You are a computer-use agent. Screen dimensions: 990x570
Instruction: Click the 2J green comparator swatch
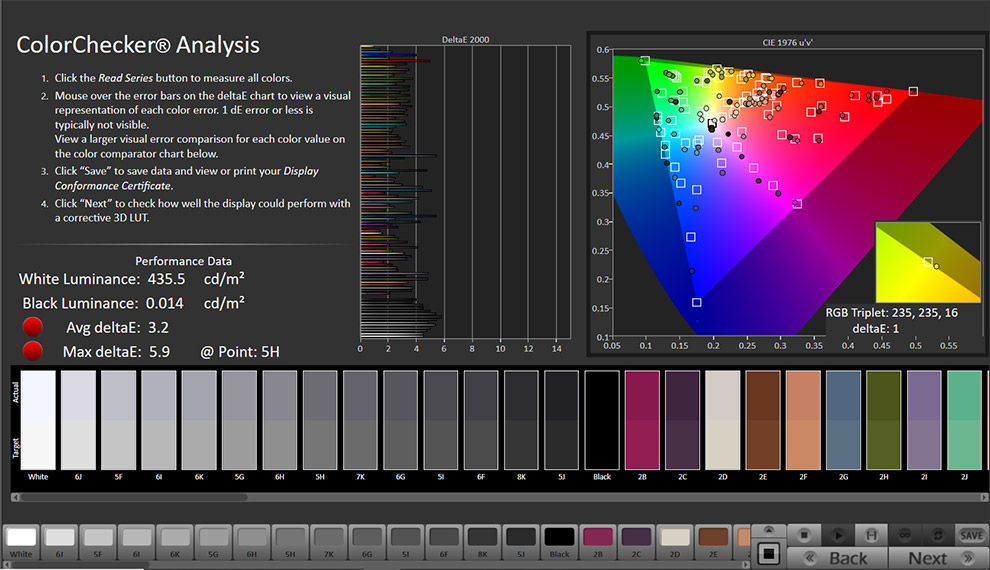point(964,420)
